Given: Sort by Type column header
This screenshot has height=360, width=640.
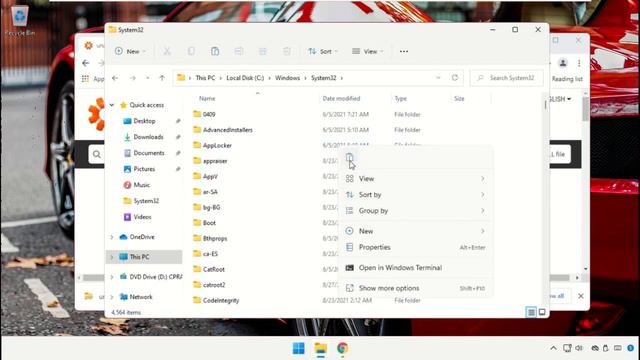Looking at the screenshot, I should 400,98.
